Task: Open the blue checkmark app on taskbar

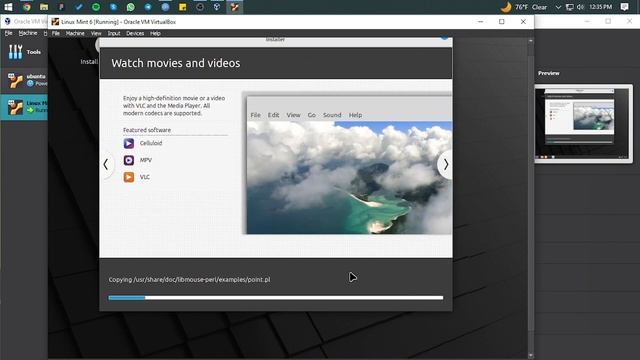Action: pyautogui.click(x=78, y=7)
